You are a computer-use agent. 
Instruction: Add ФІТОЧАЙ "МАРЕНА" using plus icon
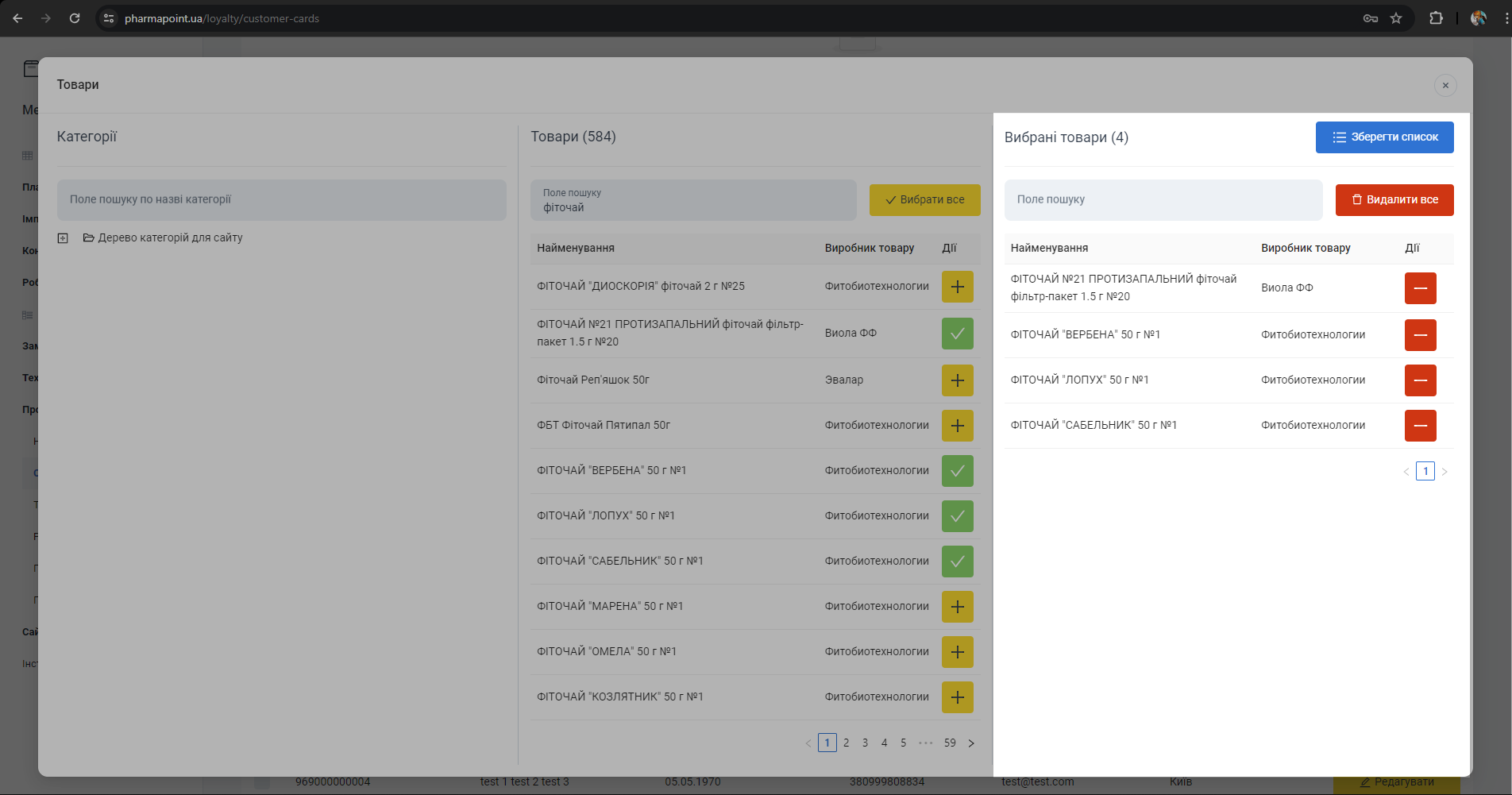[957, 607]
